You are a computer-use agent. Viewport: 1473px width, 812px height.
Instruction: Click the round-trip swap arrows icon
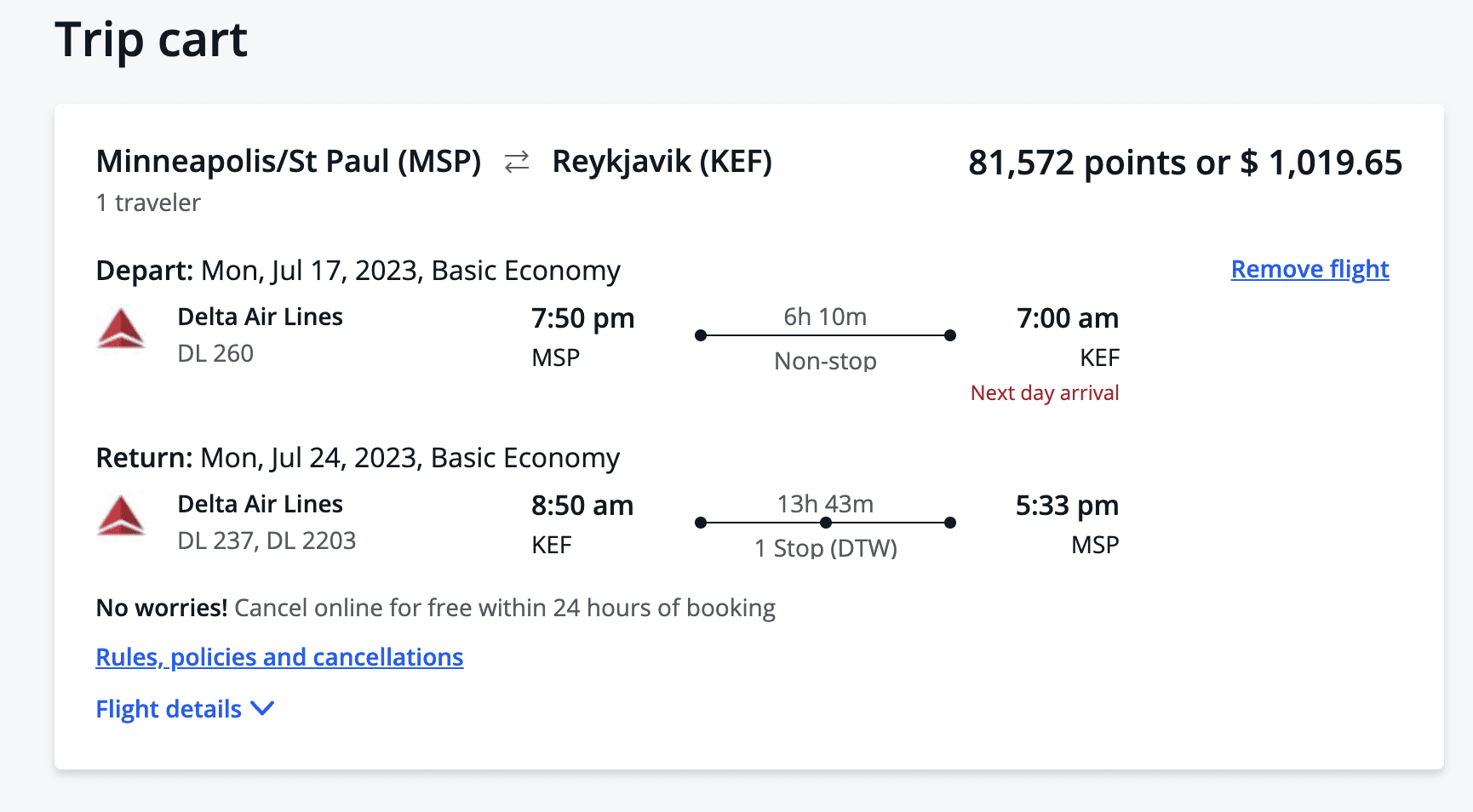point(516,162)
